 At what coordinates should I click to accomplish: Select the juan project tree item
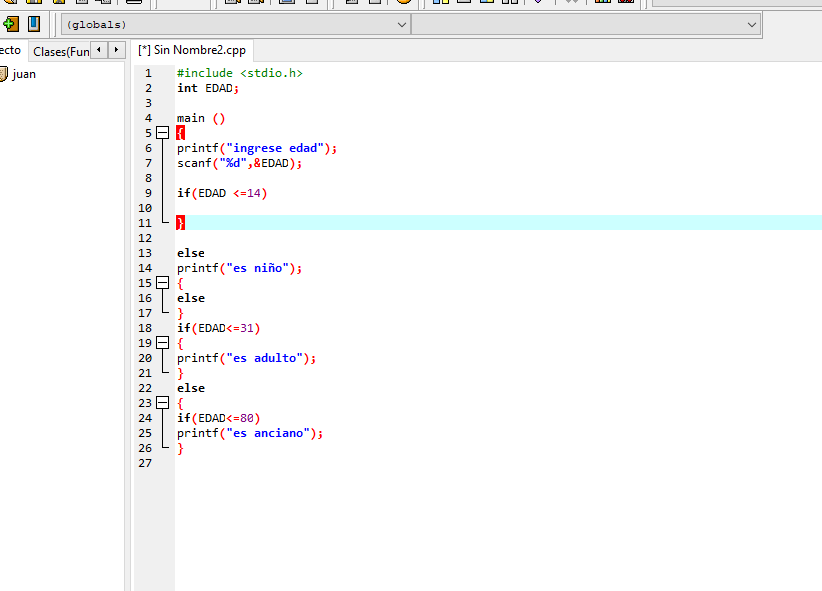[x=24, y=74]
